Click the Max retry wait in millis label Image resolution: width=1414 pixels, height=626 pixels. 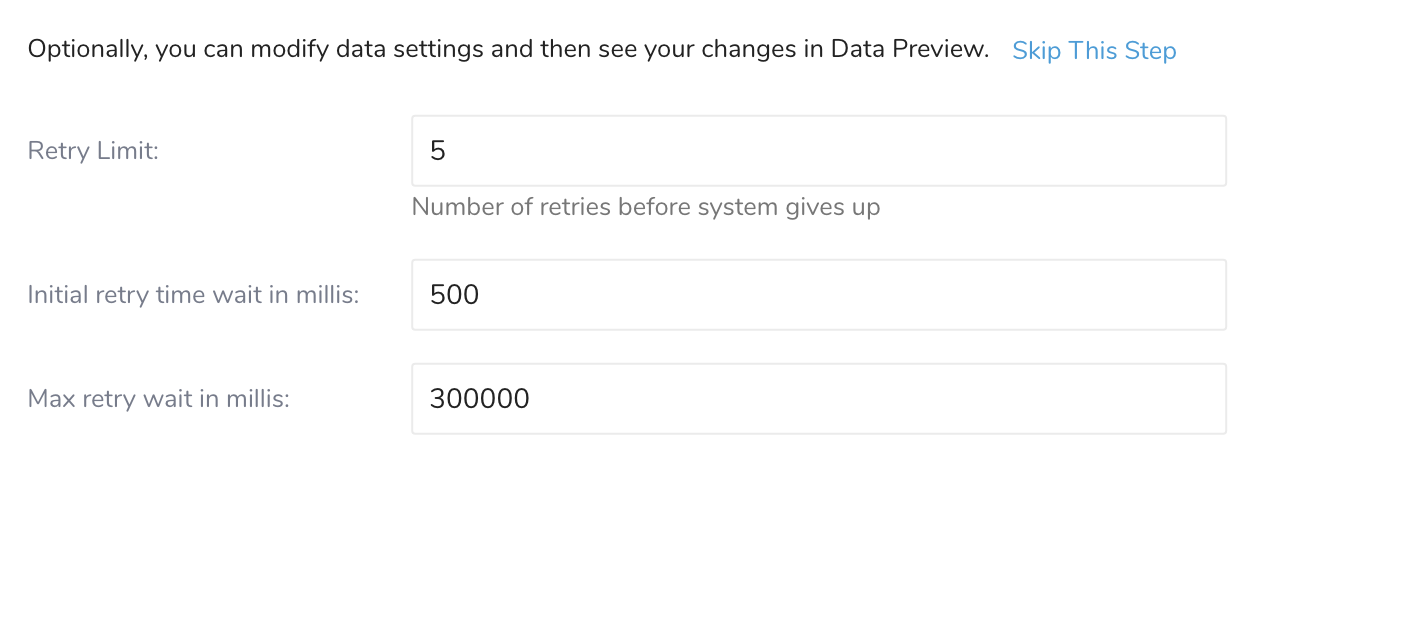coord(158,399)
